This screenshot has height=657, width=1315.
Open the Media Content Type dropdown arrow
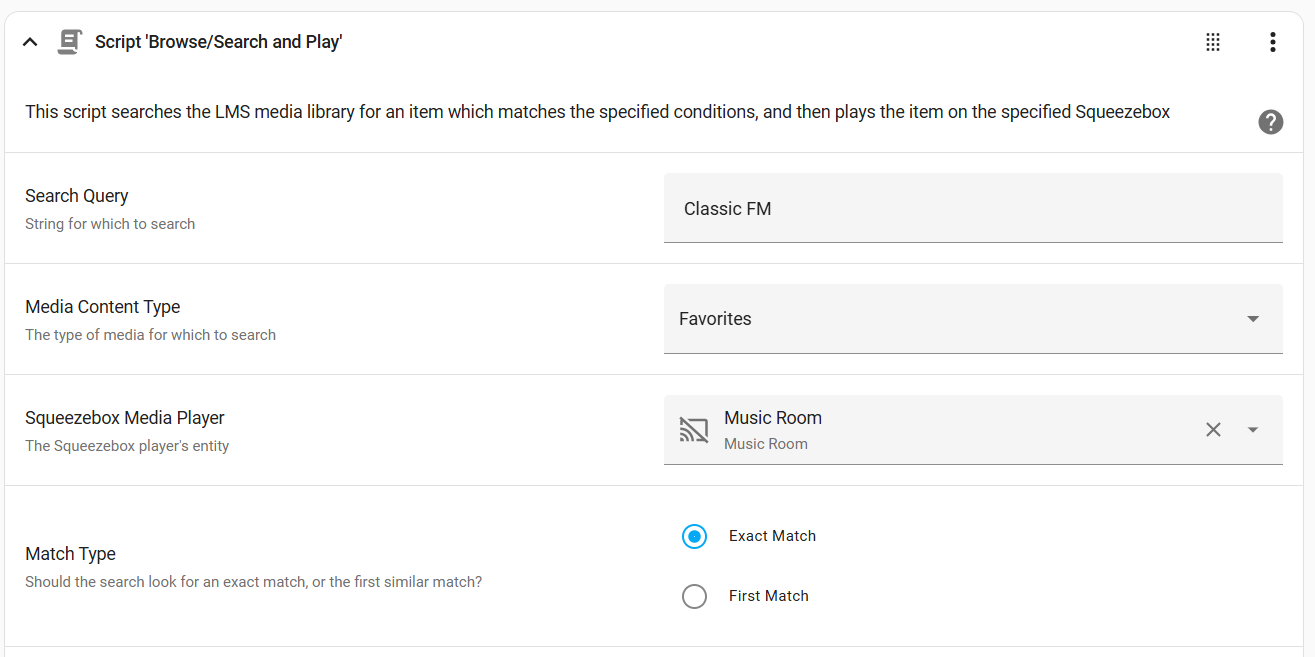[x=1253, y=319]
